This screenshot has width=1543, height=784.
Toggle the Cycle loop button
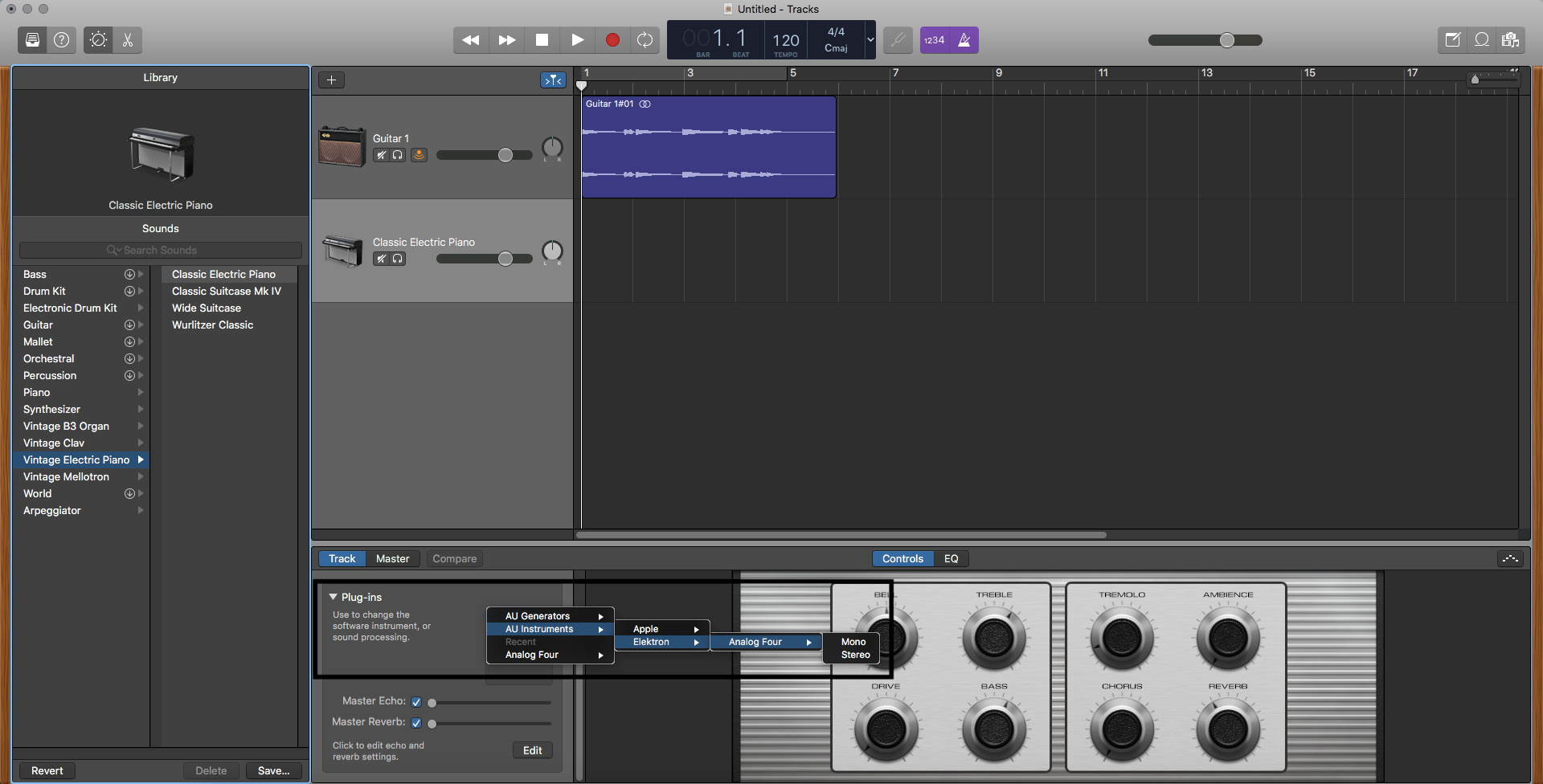tap(645, 40)
